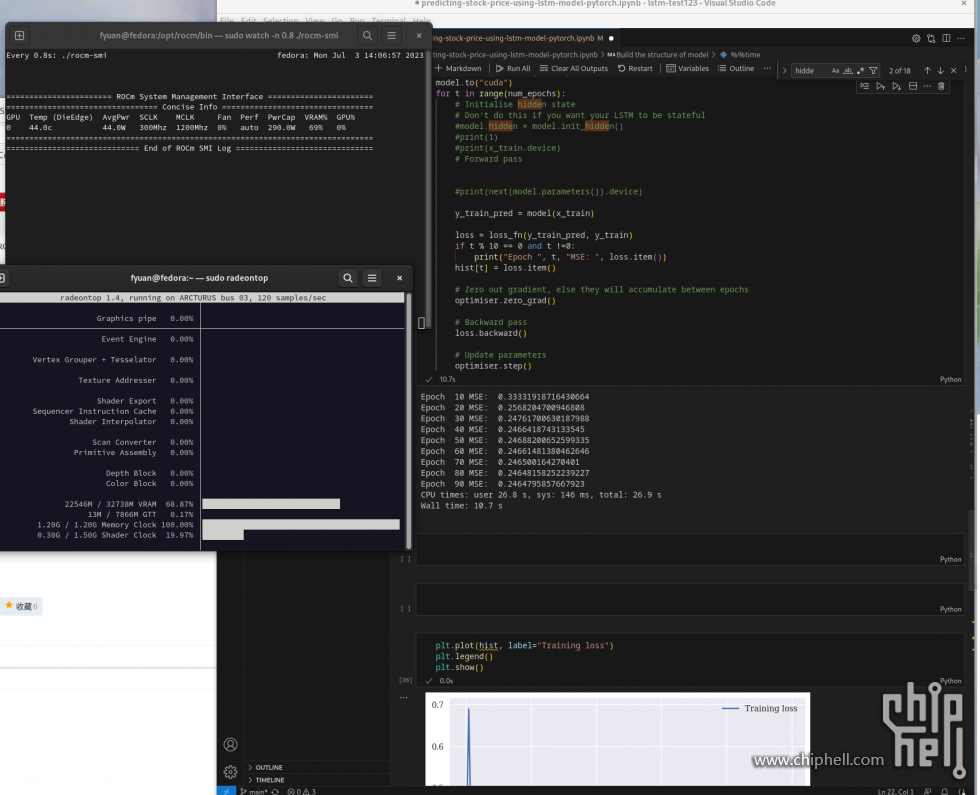Delete the current cell

941,86
